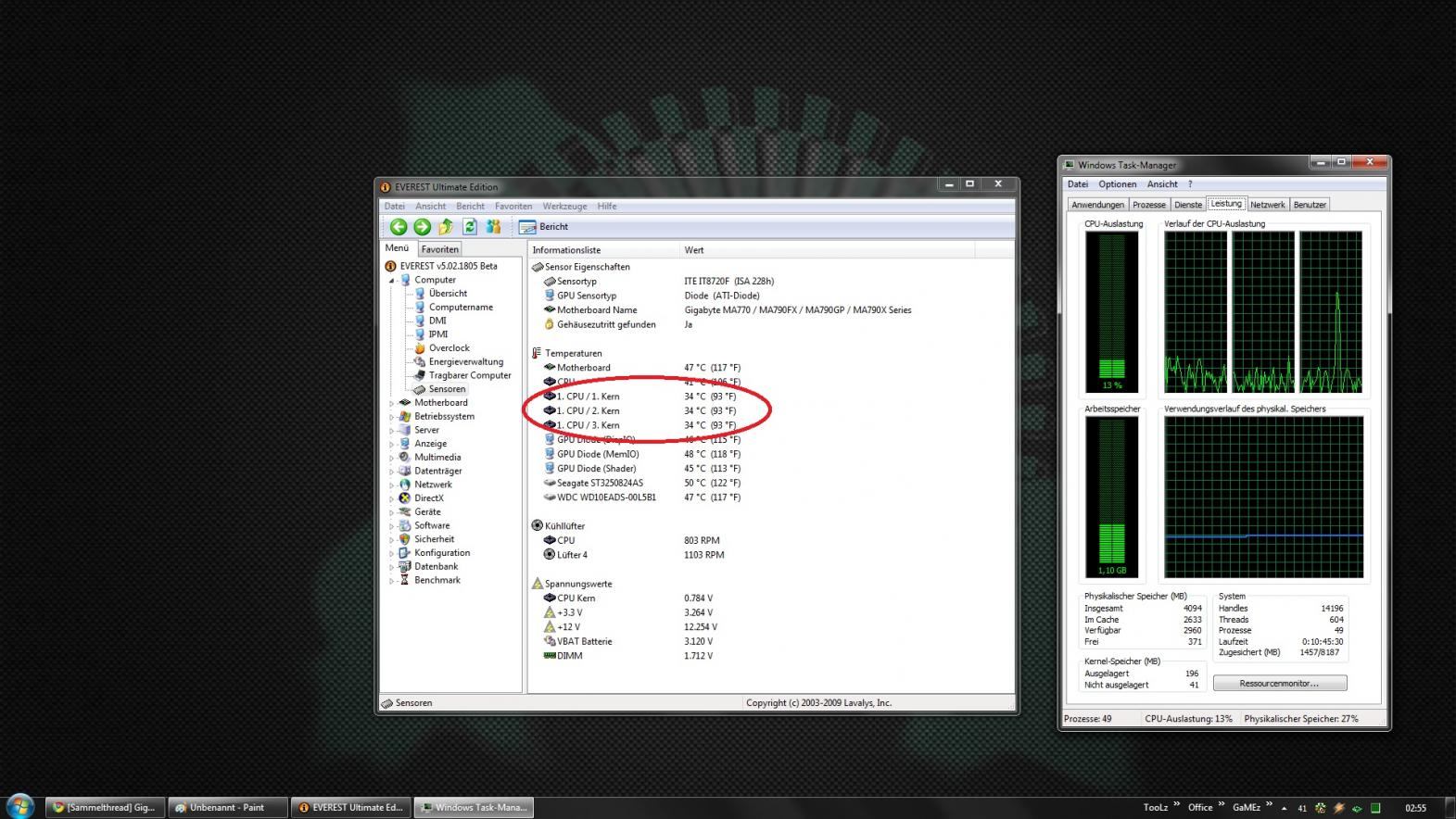The image size is (1456, 819).
Task: Open the GaMEz taskbar toolbar chevron
Action: click(1269, 804)
